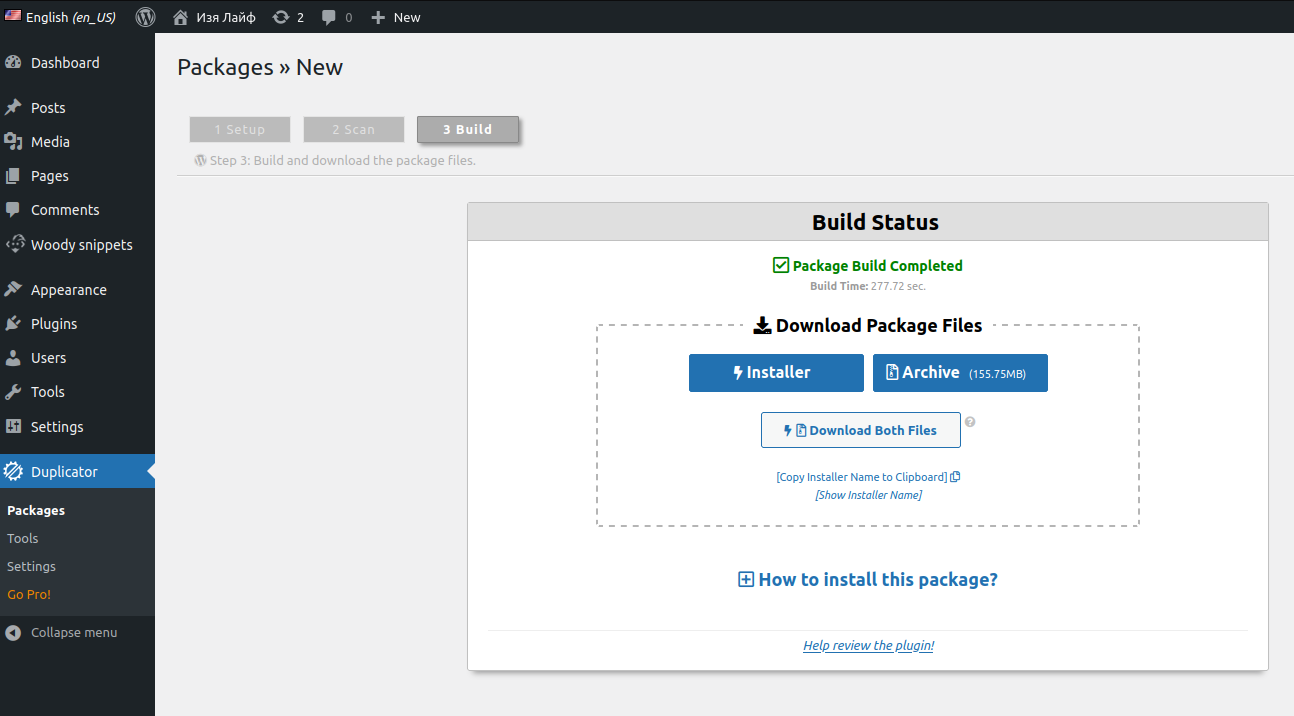Copy Installer Name to Clipboard
Image resolution: width=1294 pixels, height=716 pixels.
click(x=868, y=477)
